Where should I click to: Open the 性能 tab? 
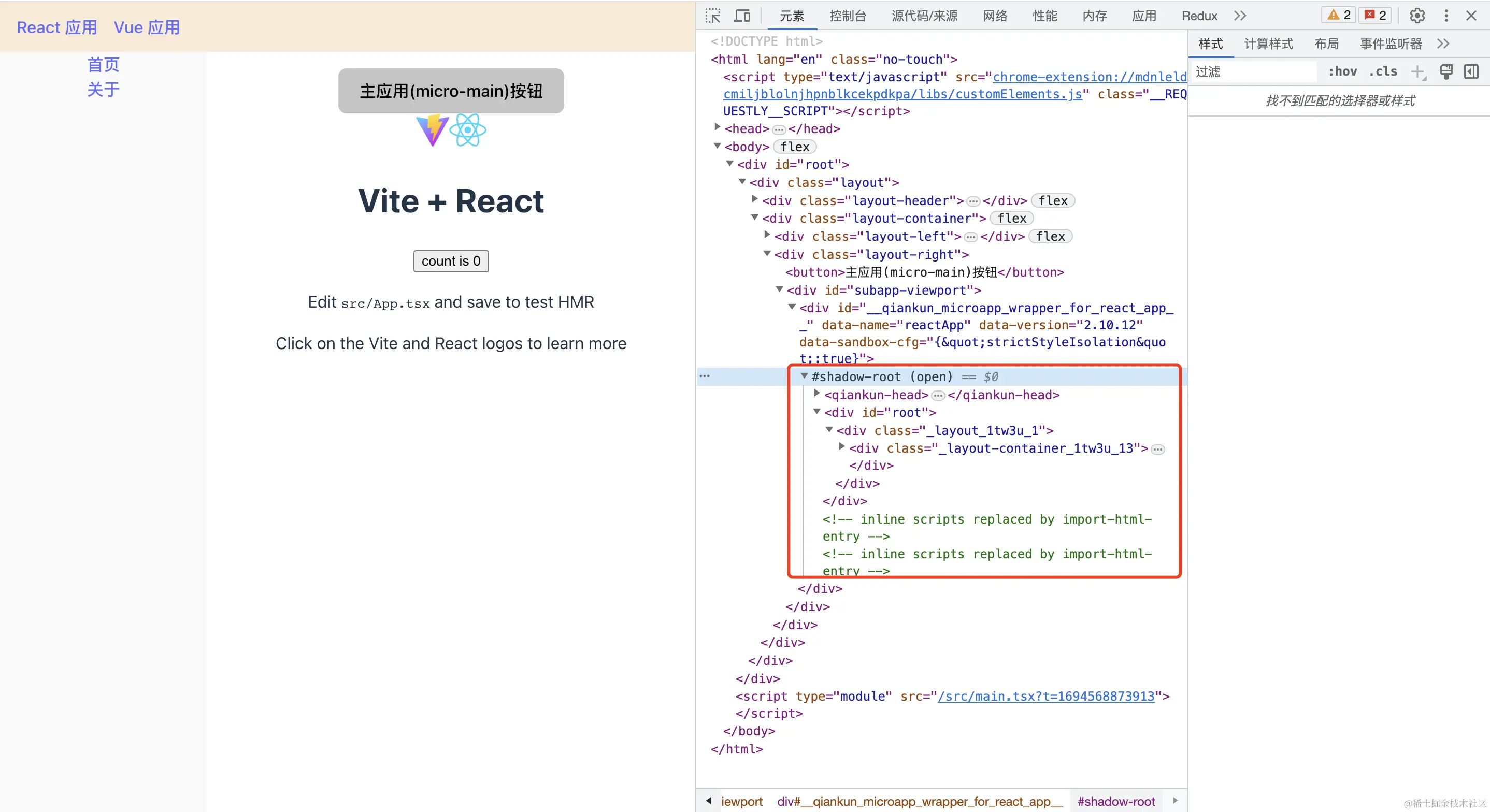point(1044,16)
